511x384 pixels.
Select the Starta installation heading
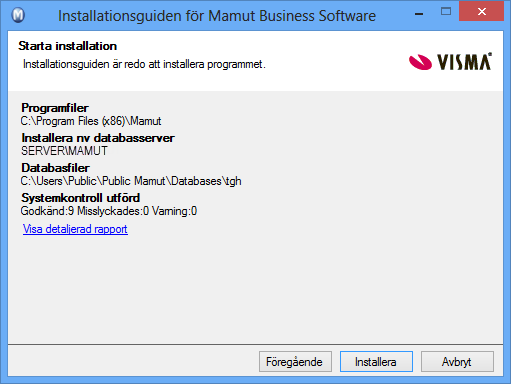point(68,46)
